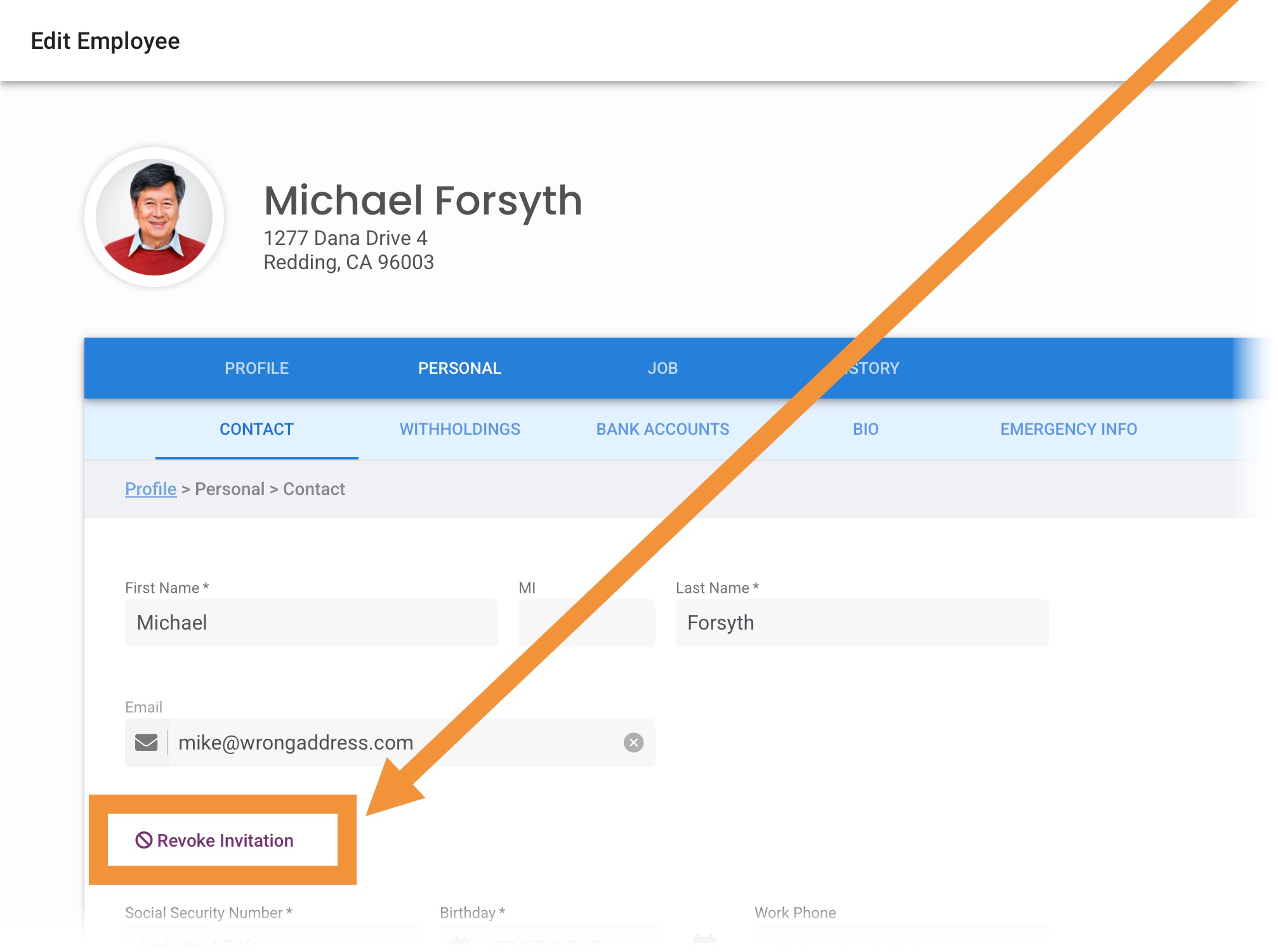The image size is (1278, 952).
Task: Clear the email address with X icon
Action: click(633, 742)
